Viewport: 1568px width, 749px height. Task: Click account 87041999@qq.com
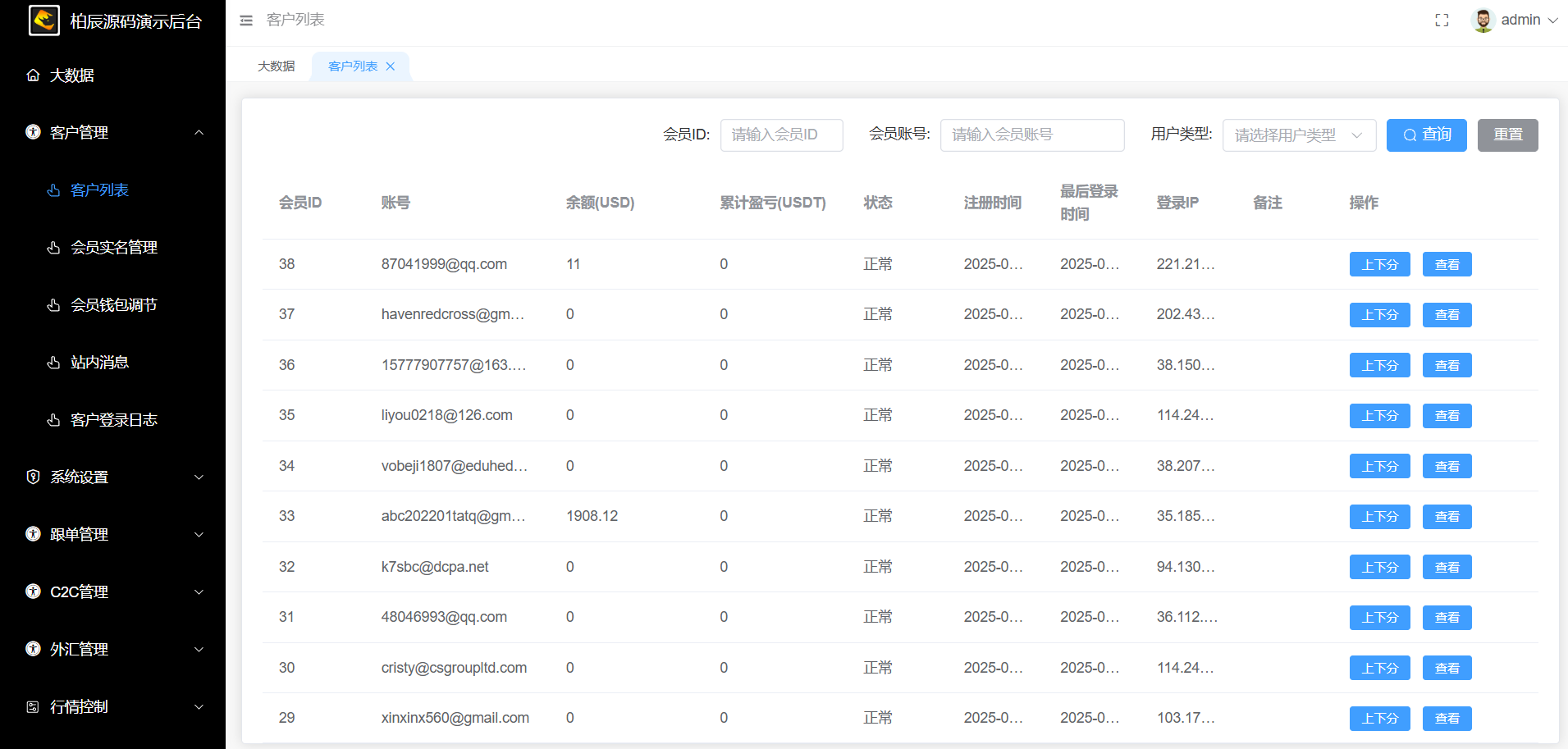tap(444, 264)
